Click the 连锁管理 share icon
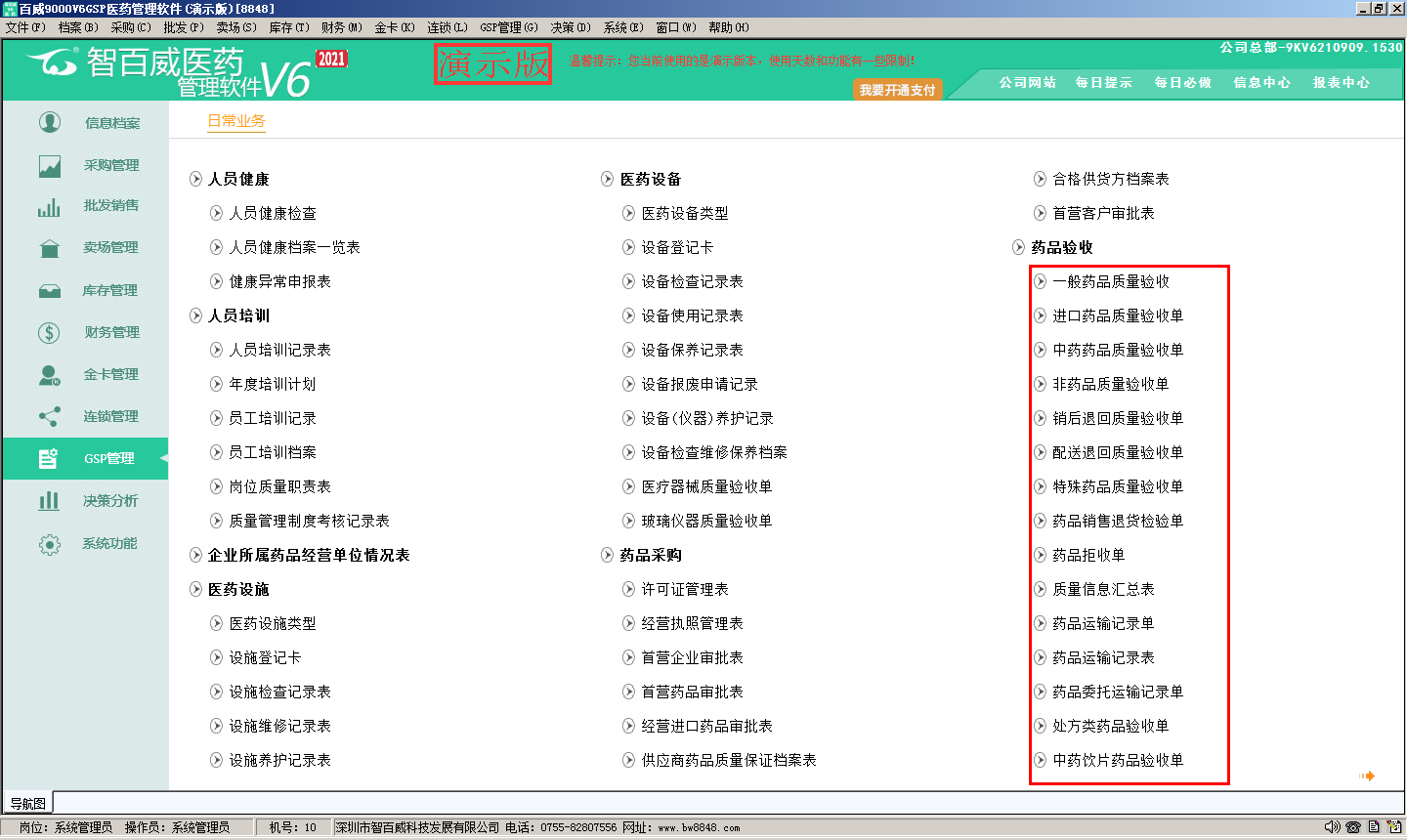This screenshot has width=1407, height=840. pos(49,417)
